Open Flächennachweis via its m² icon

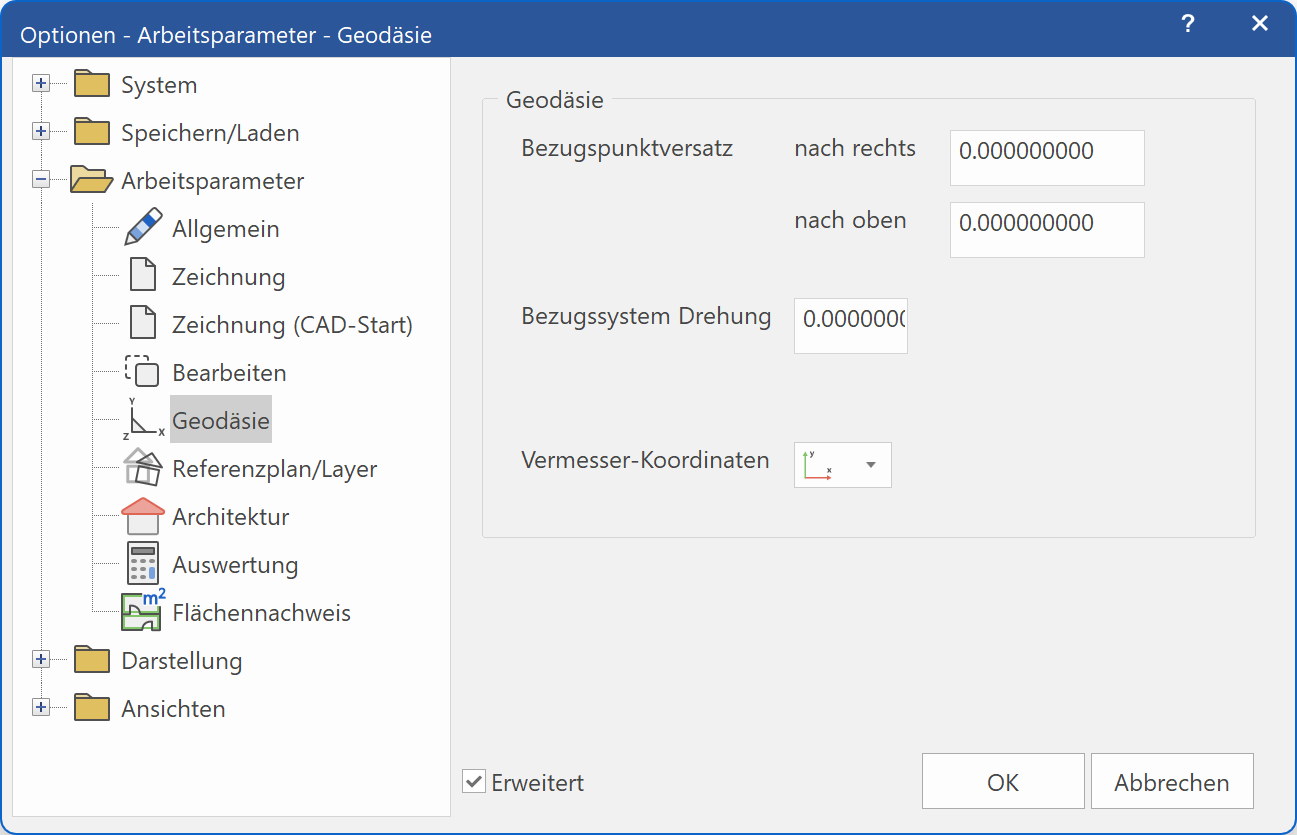click(143, 611)
